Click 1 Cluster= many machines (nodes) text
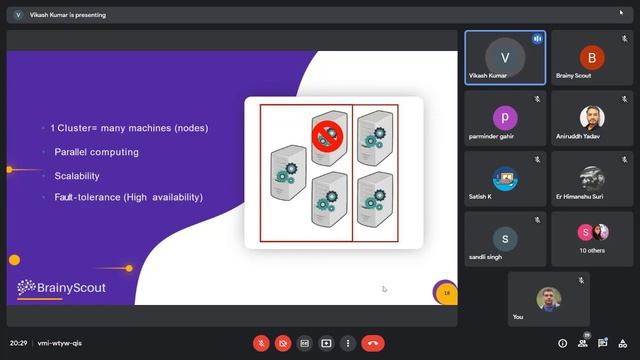The width and height of the screenshot is (640, 360). 129,128
